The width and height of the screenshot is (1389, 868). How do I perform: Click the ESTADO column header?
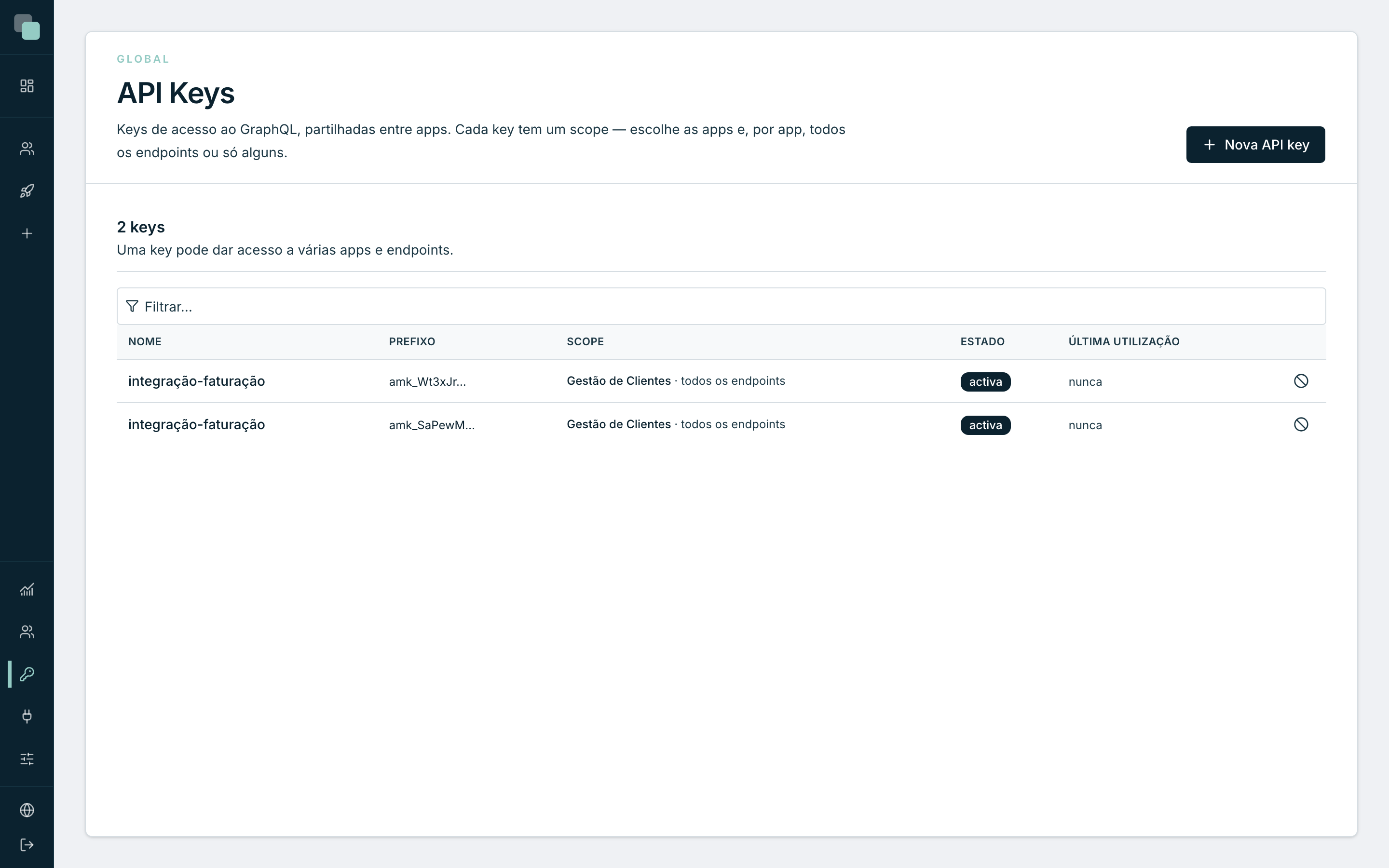click(x=982, y=341)
